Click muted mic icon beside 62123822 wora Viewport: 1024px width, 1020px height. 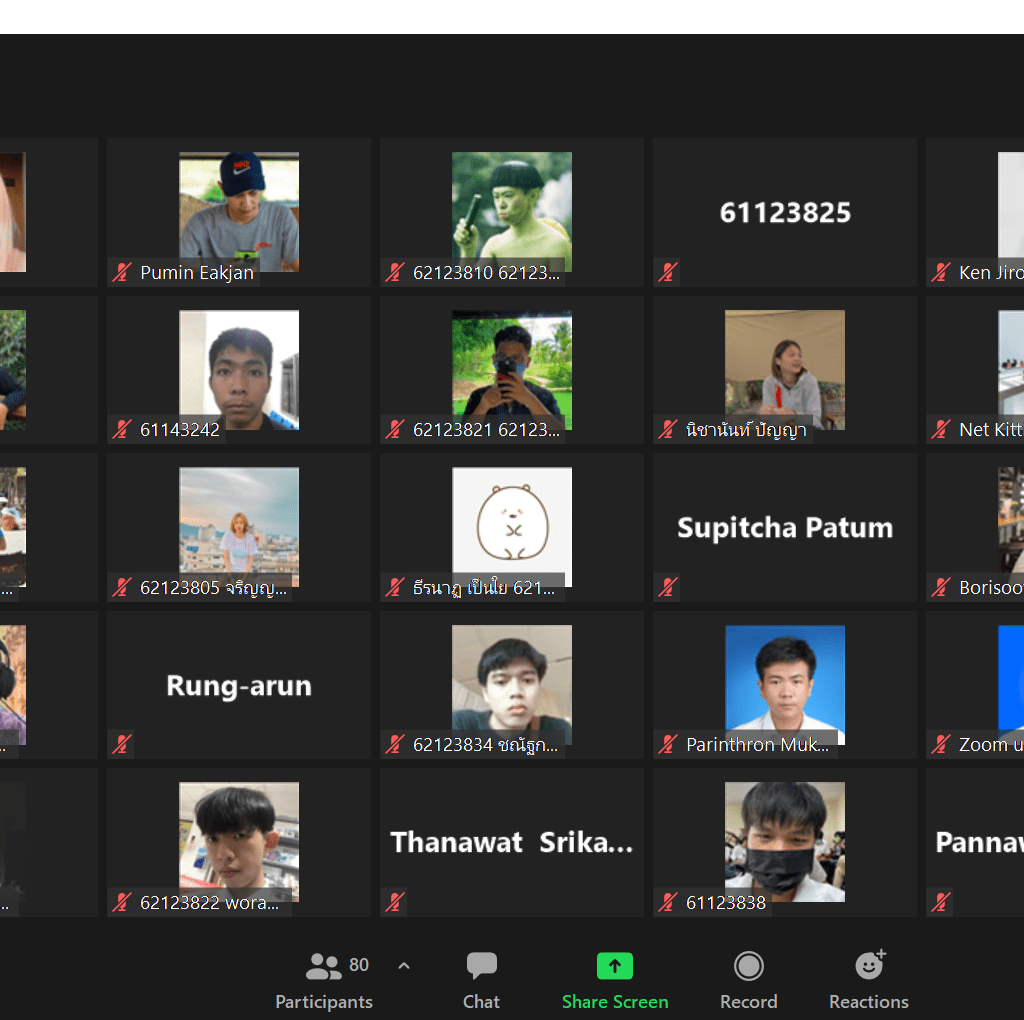click(x=122, y=902)
